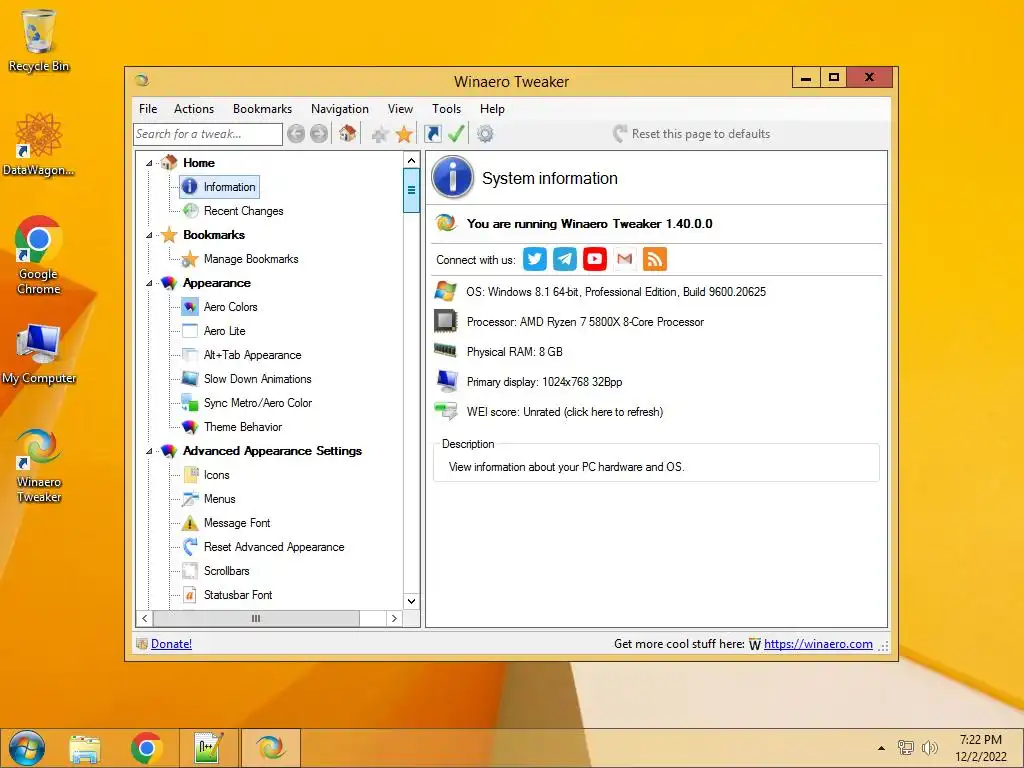
Task: Open settings with the gear toolbar icon
Action: 485,134
